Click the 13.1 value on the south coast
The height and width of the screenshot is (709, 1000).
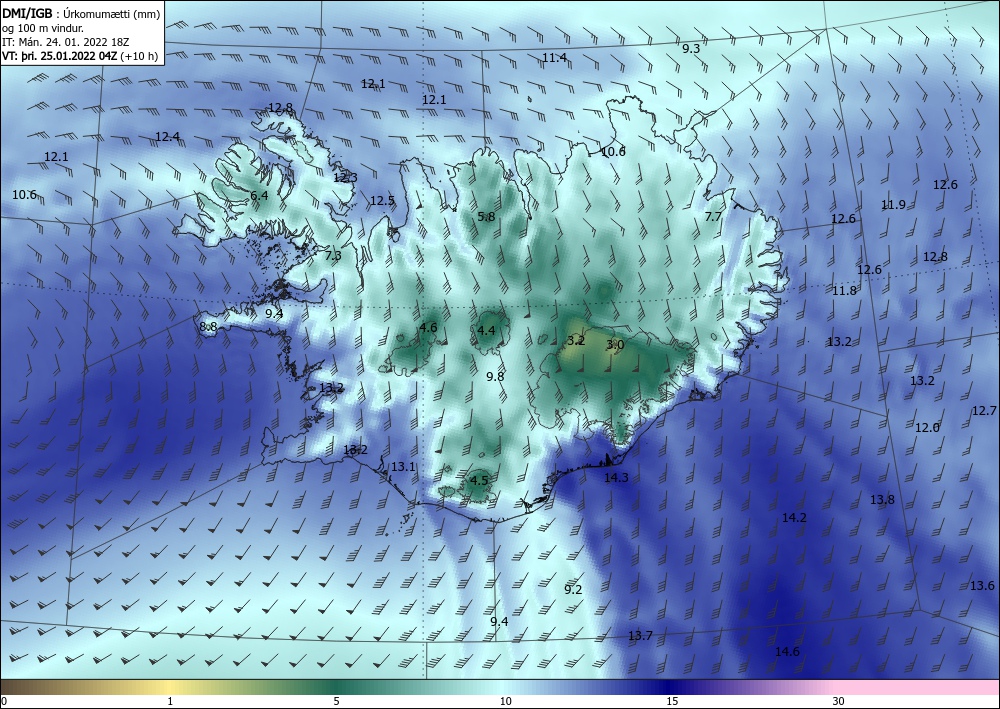tap(402, 467)
